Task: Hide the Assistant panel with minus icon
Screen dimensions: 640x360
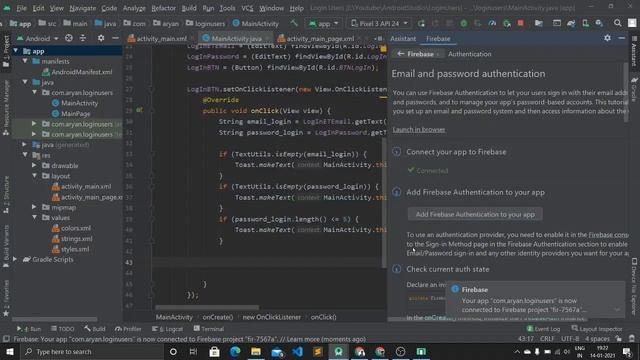Action: pyautogui.click(x=622, y=38)
